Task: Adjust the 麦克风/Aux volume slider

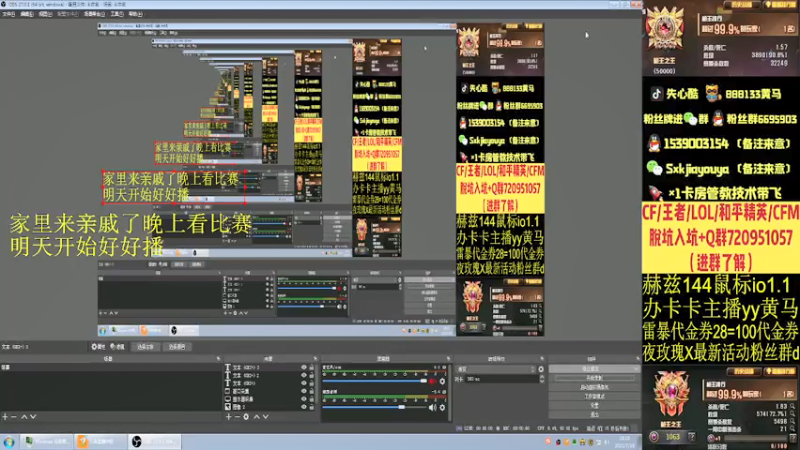Action: pos(375,381)
